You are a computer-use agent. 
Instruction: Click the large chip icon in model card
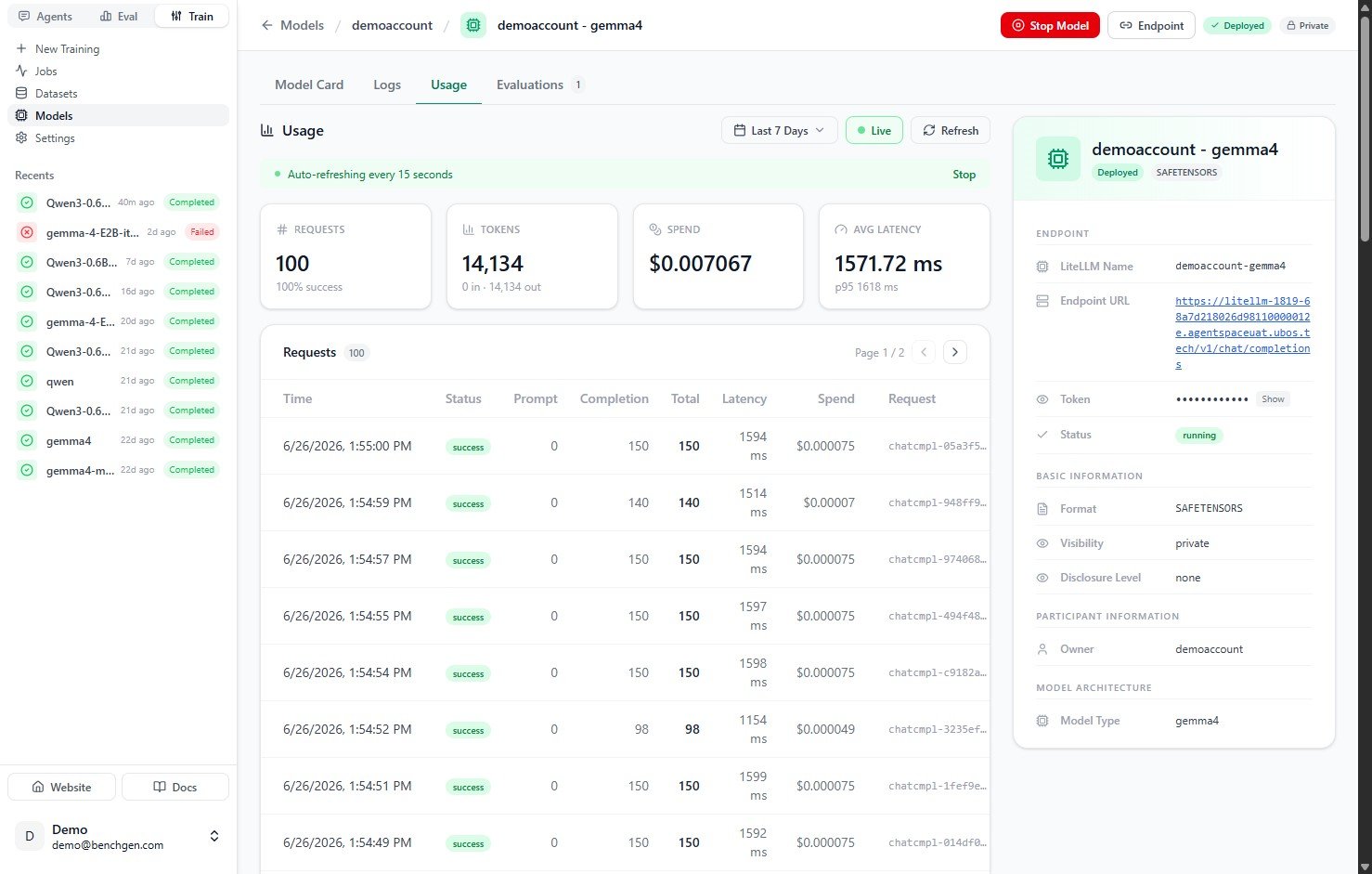pyautogui.click(x=1058, y=159)
